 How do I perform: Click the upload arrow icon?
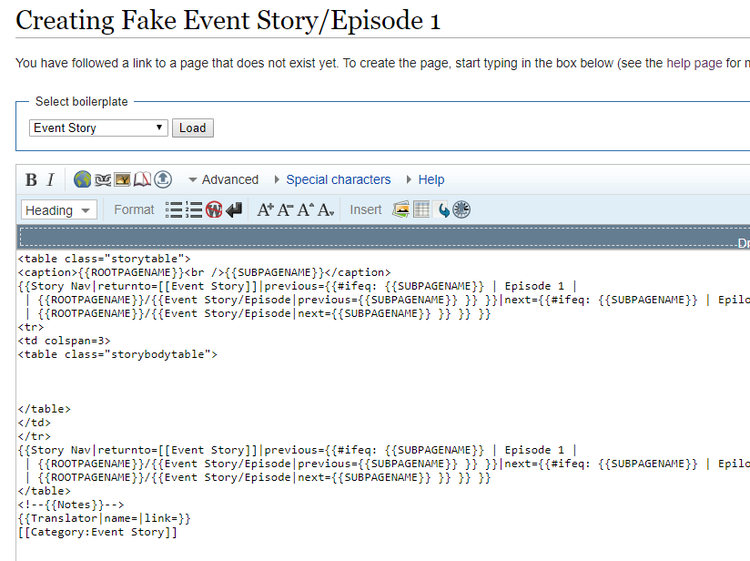click(163, 180)
